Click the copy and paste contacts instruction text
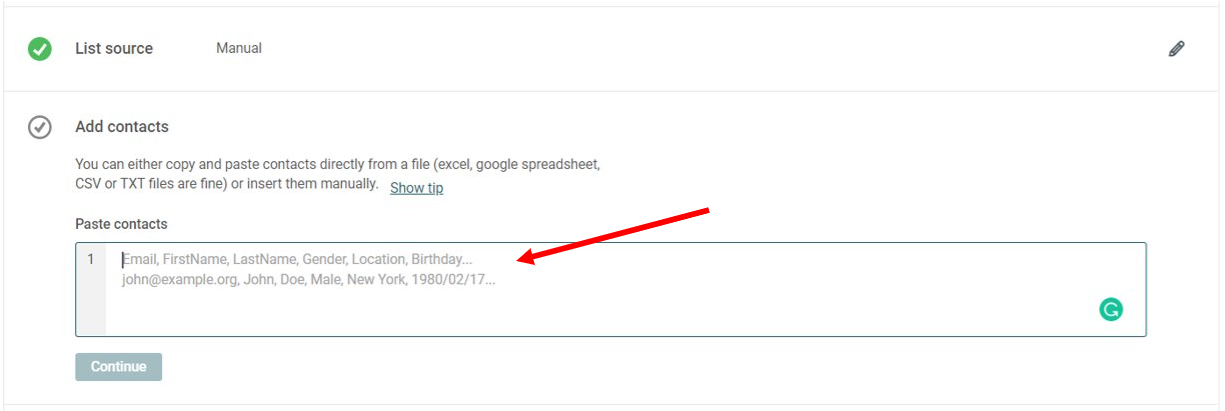1225x411 pixels. pos(338,163)
